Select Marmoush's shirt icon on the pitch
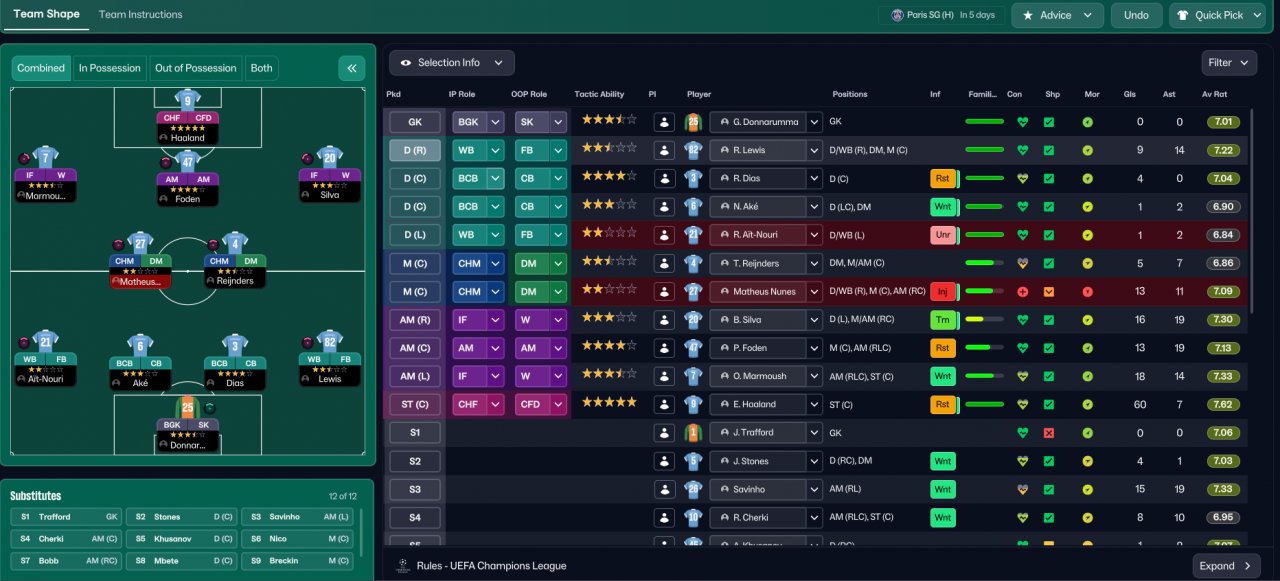 [45, 157]
